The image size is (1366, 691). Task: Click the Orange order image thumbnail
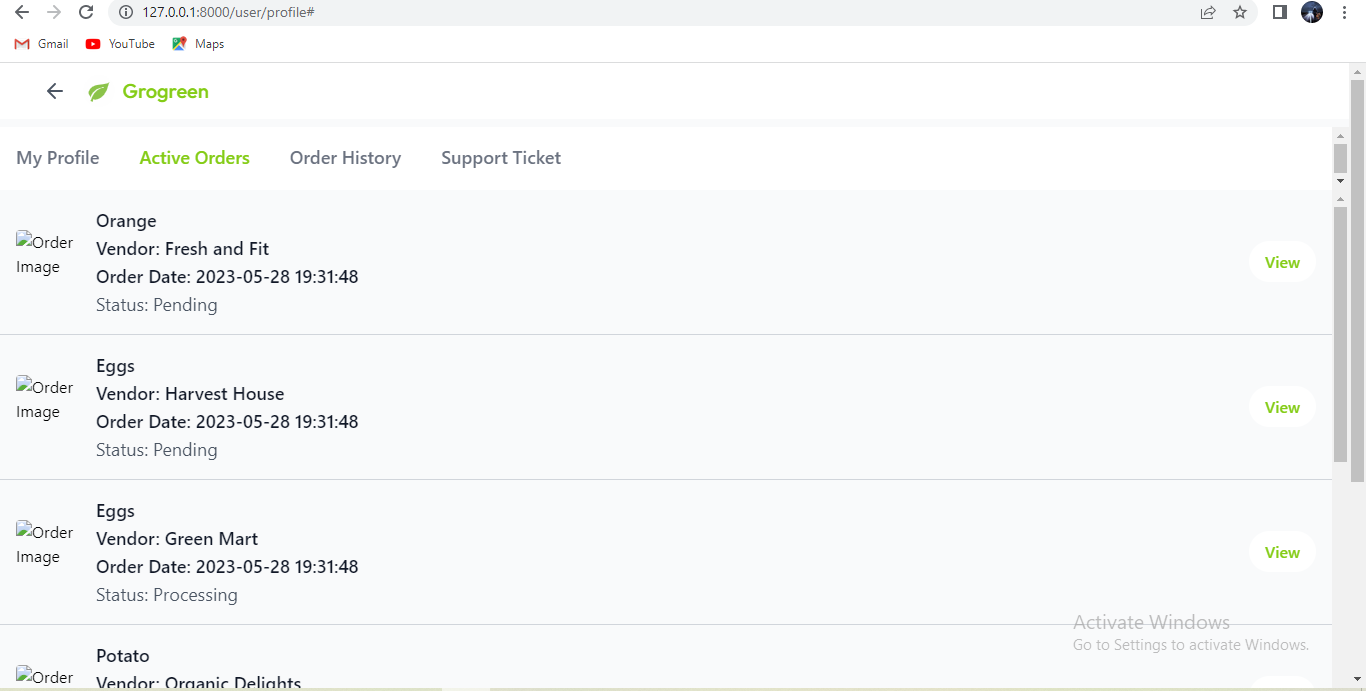[44, 254]
